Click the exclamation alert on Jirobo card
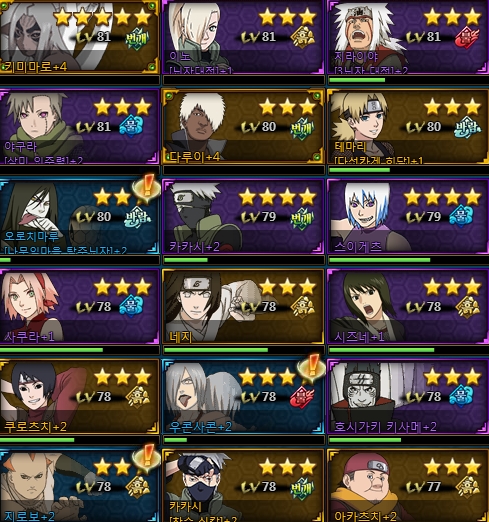 pos(146,457)
